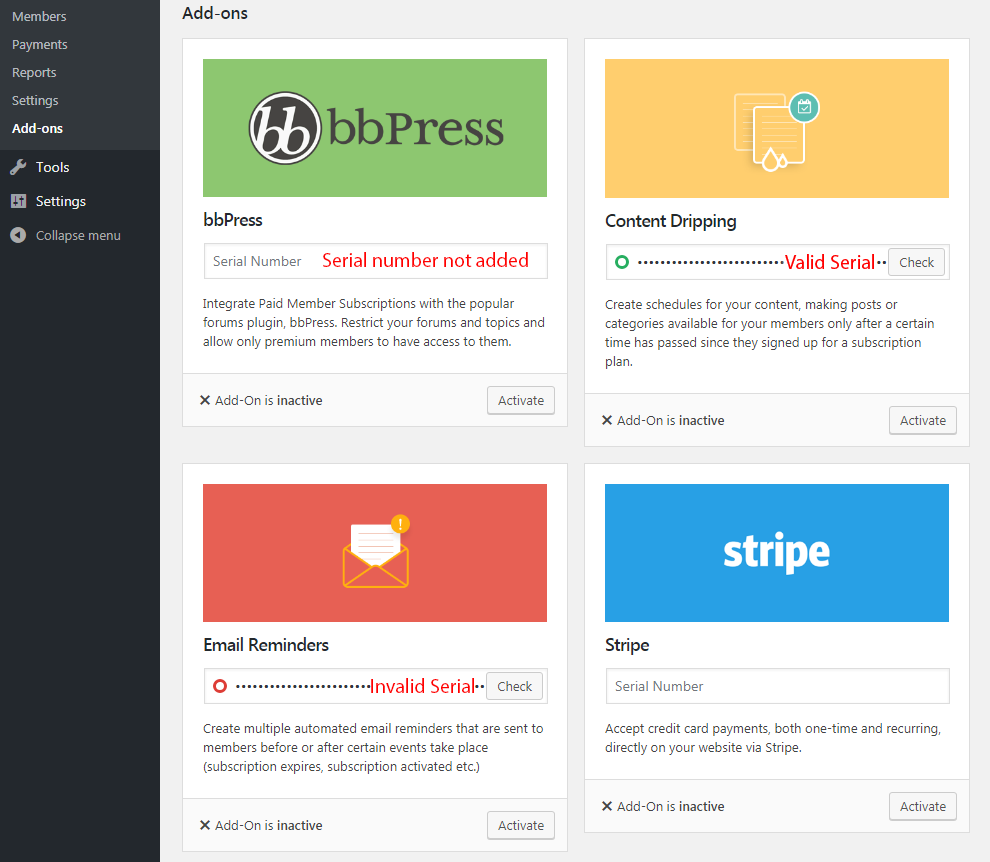Focus the Stripe Serial Number field

coord(777,686)
